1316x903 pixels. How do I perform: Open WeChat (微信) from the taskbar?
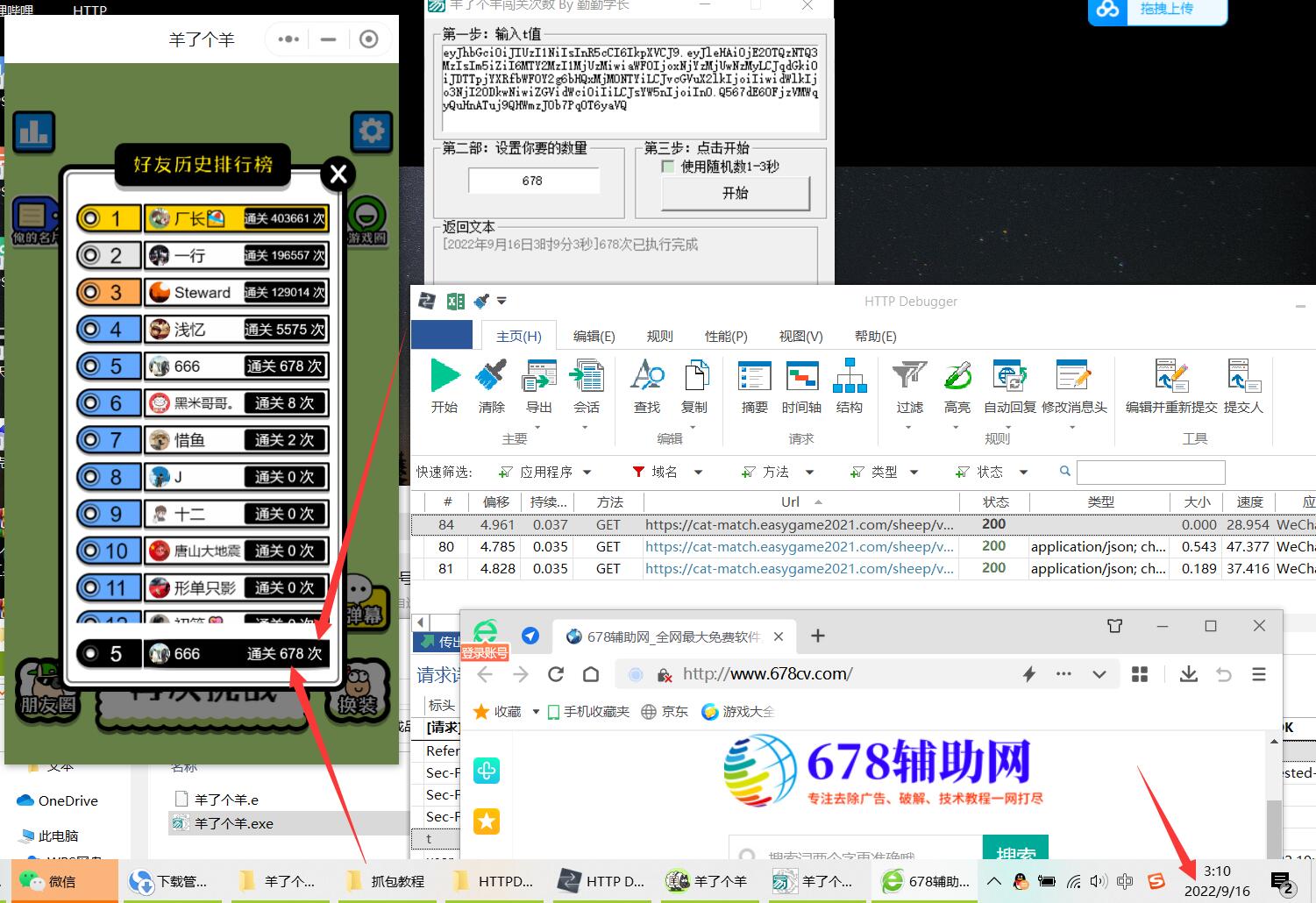coord(64,881)
